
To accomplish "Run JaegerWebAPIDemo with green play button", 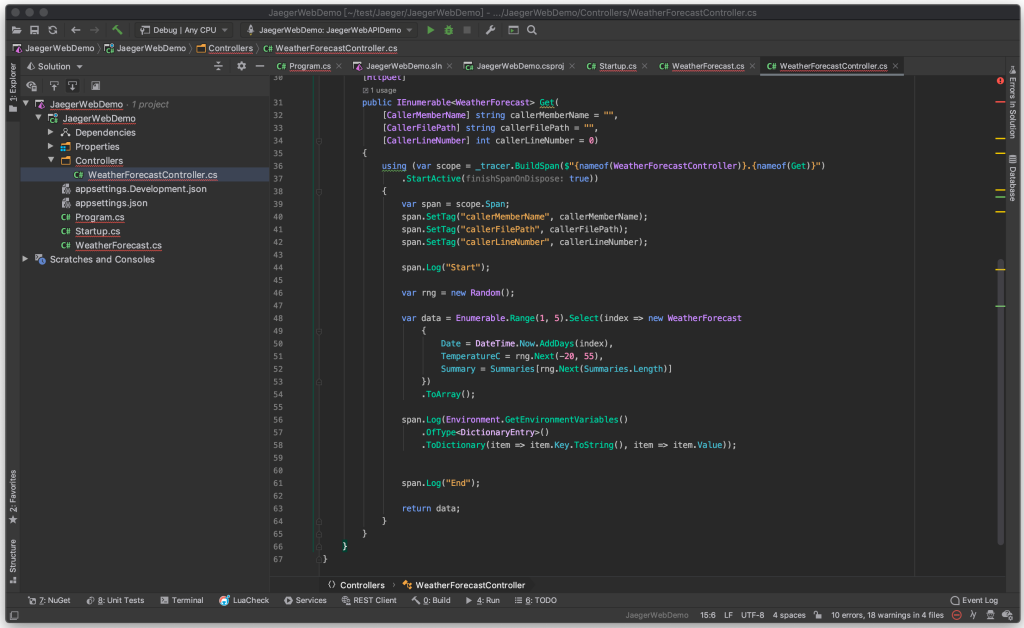I will pyautogui.click(x=430, y=30).
